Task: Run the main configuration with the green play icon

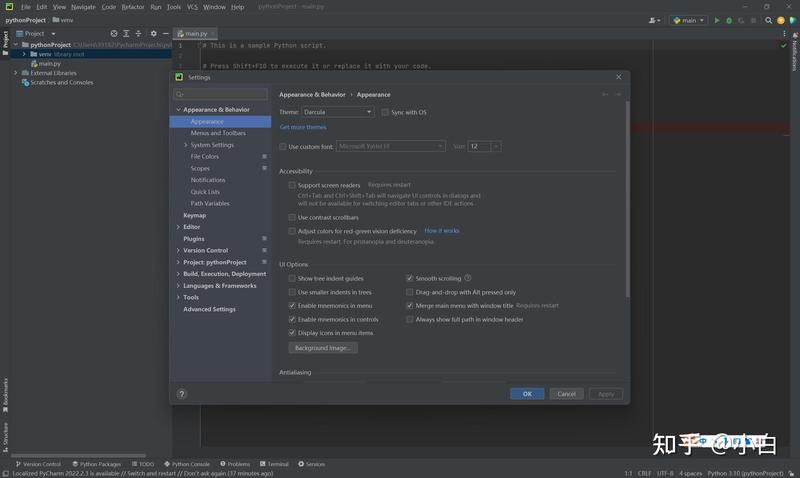Action: tap(717, 20)
